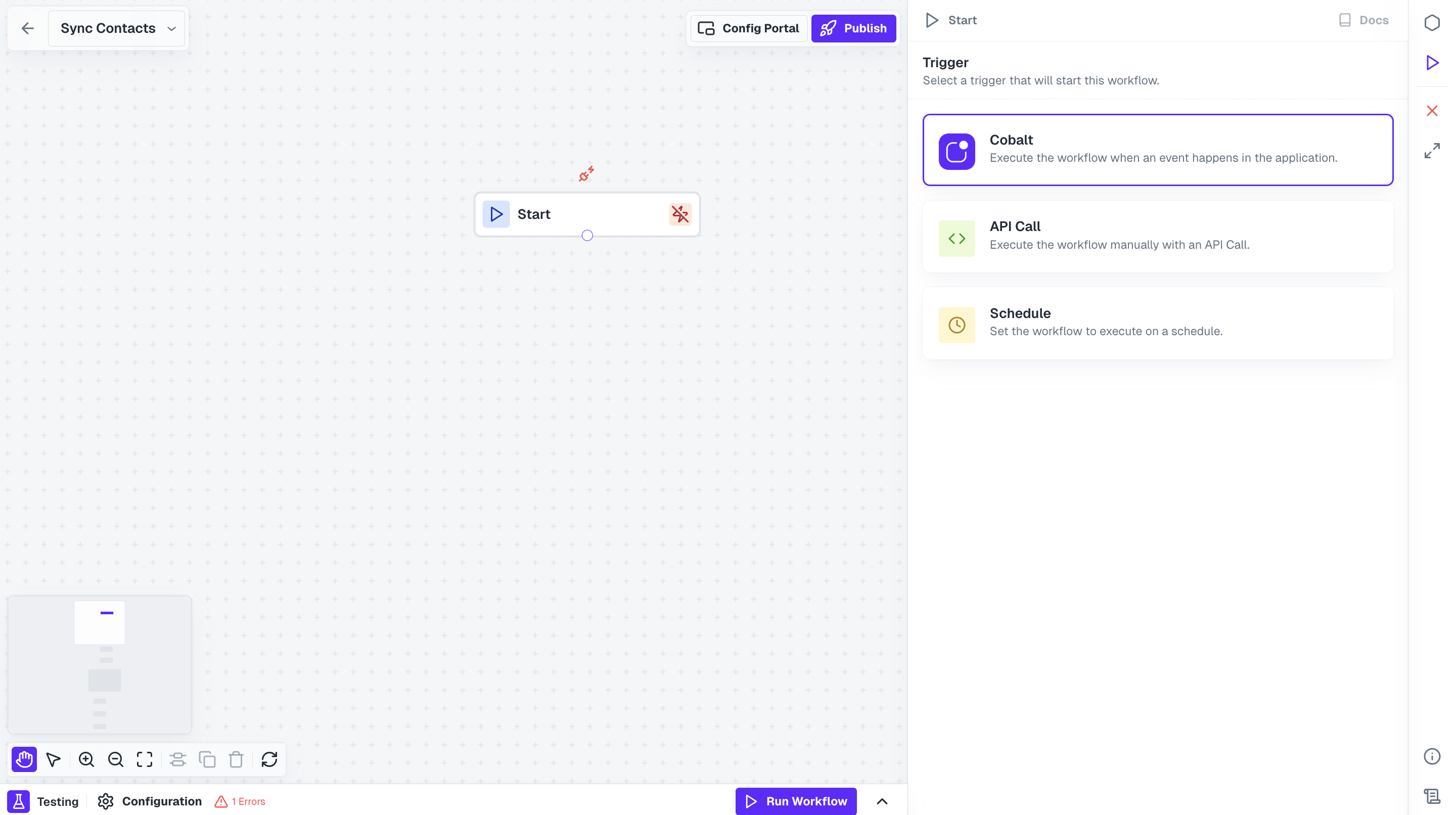This screenshot has height=815, width=1456.
Task: Expand the run options chevron
Action: tap(883, 801)
